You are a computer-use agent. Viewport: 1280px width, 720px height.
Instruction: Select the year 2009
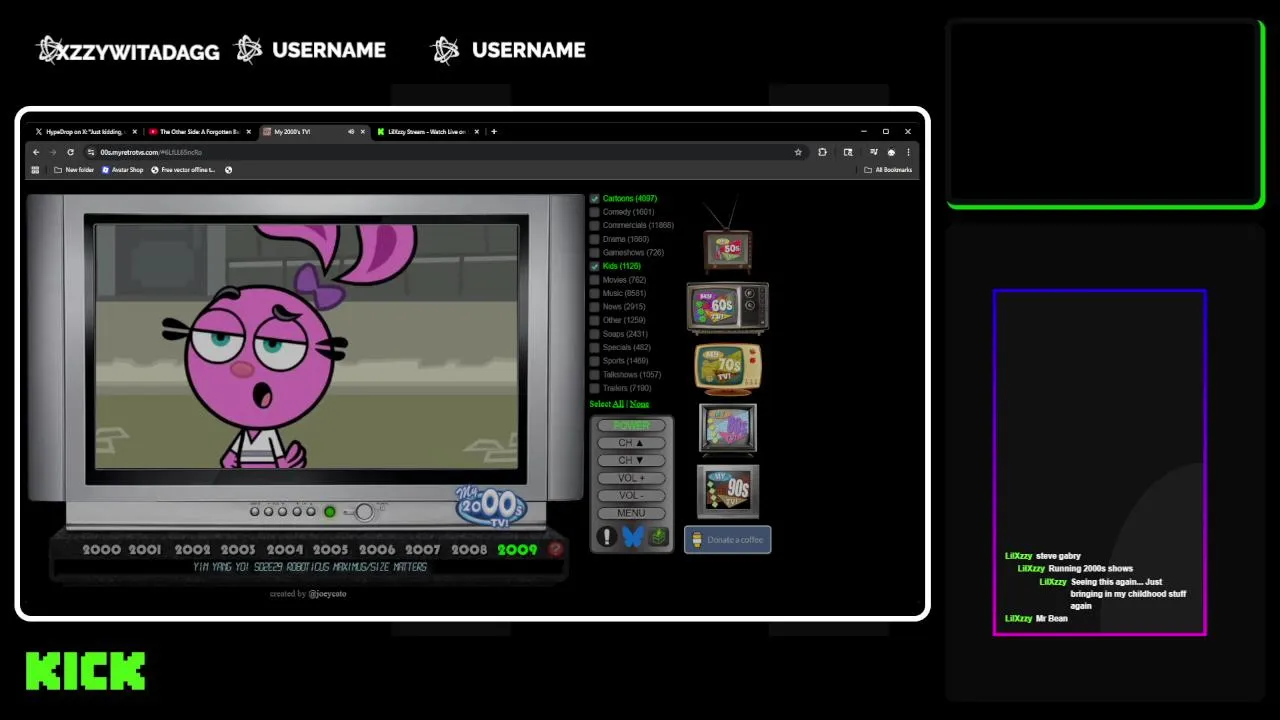coord(517,549)
